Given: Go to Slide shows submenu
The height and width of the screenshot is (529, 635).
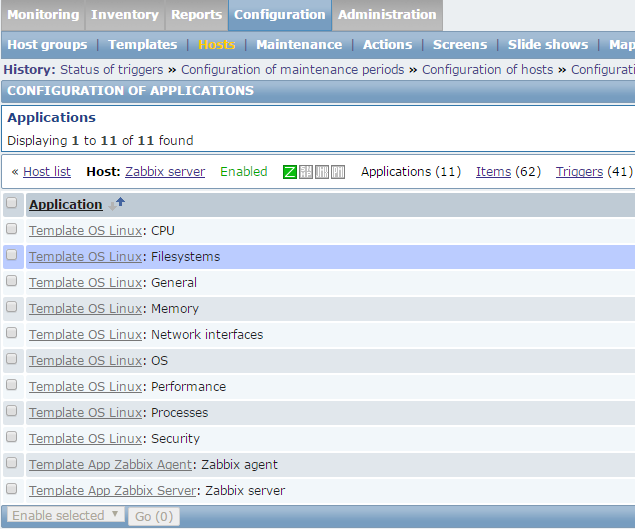Looking at the screenshot, I should 548,45.
